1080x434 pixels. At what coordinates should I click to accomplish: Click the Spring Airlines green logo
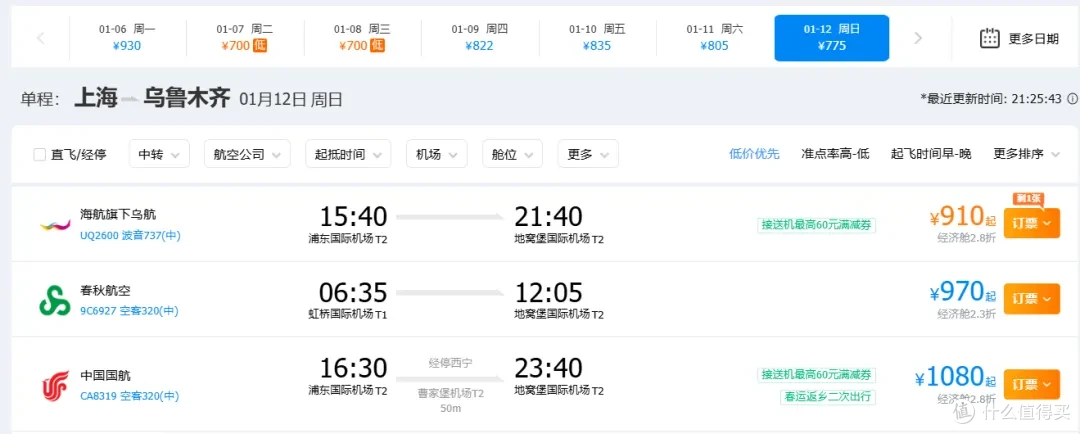click(x=54, y=299)
